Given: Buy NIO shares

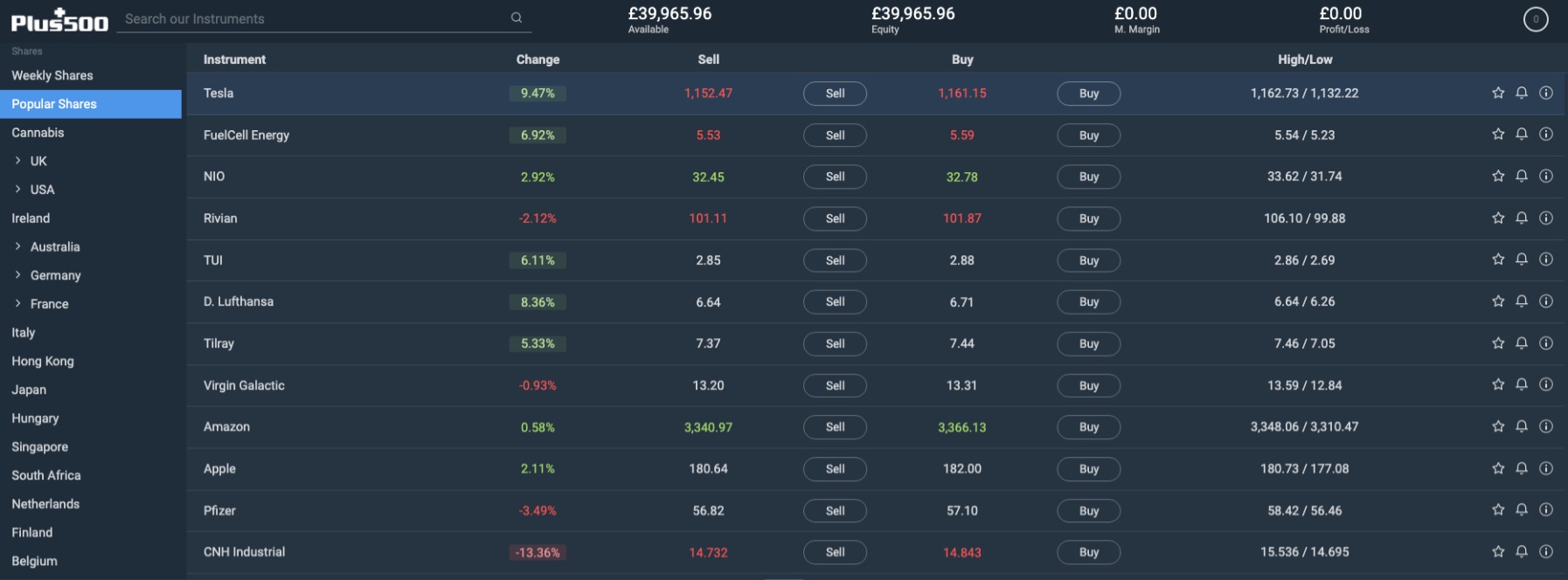Looking at the screenshot, I should (x=1088, y=176).
